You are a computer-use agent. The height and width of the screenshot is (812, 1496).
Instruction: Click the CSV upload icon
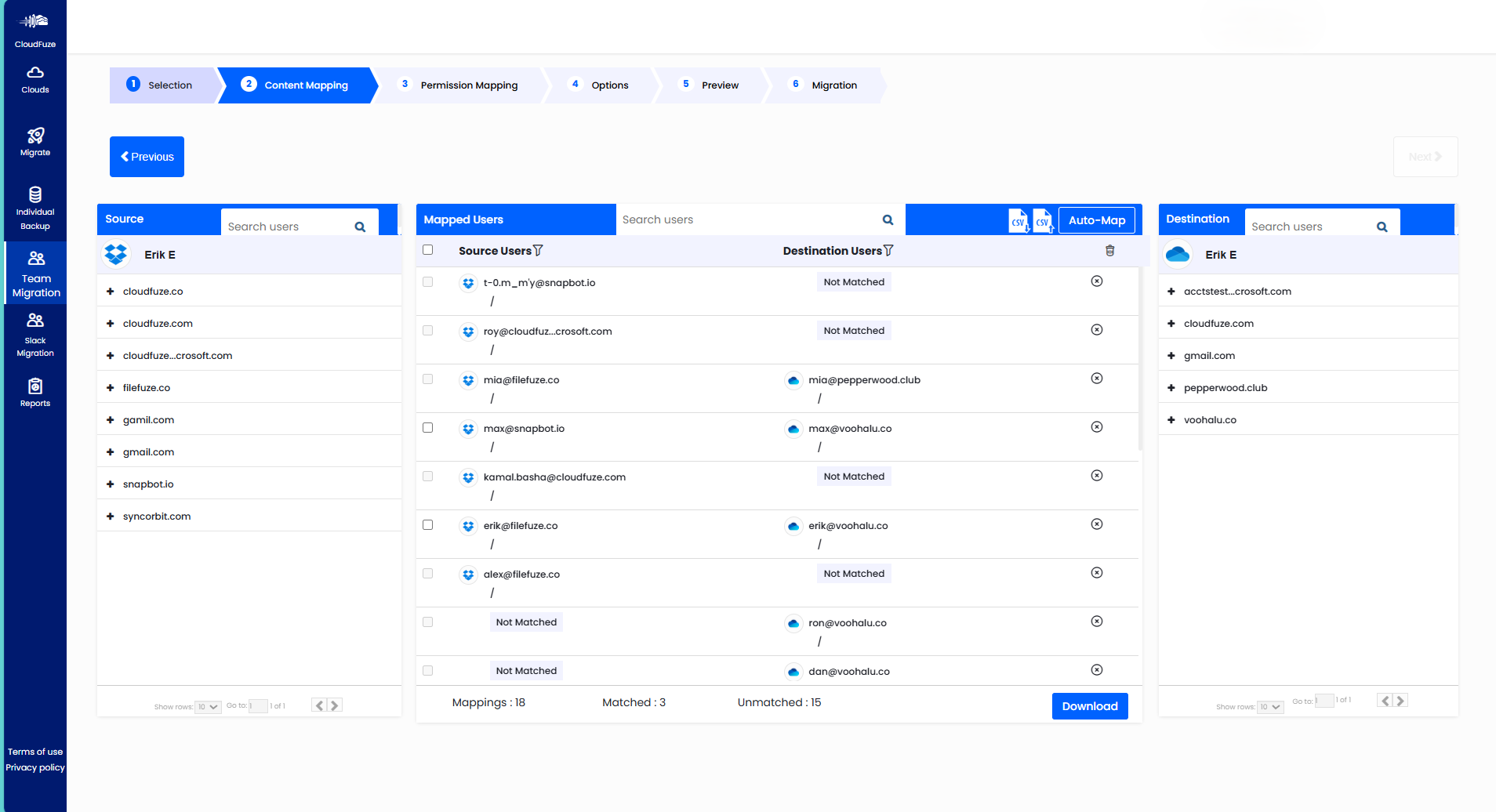pyautogui.click(x=1043, y=221)
